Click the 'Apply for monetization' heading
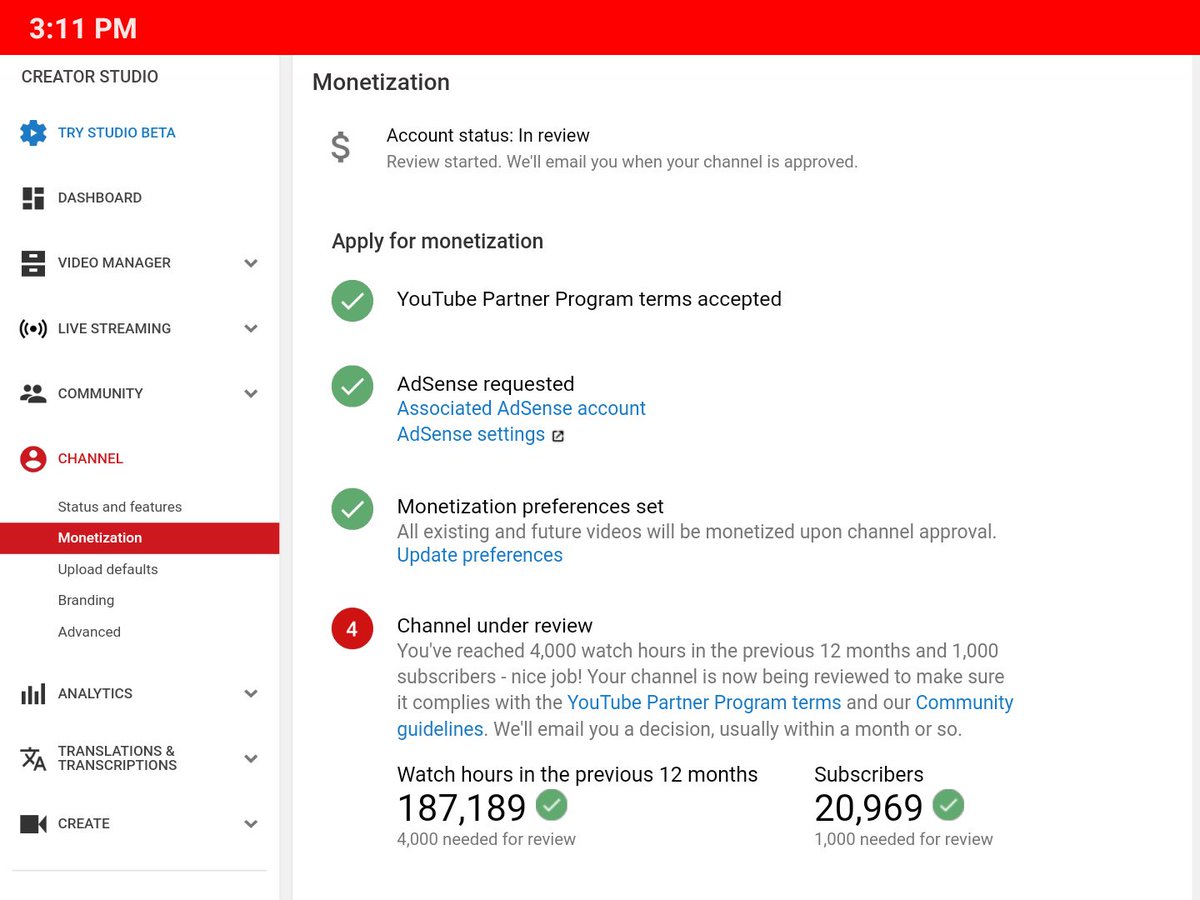This screenshot has height=900, width=1200. [x=438, y=241]
